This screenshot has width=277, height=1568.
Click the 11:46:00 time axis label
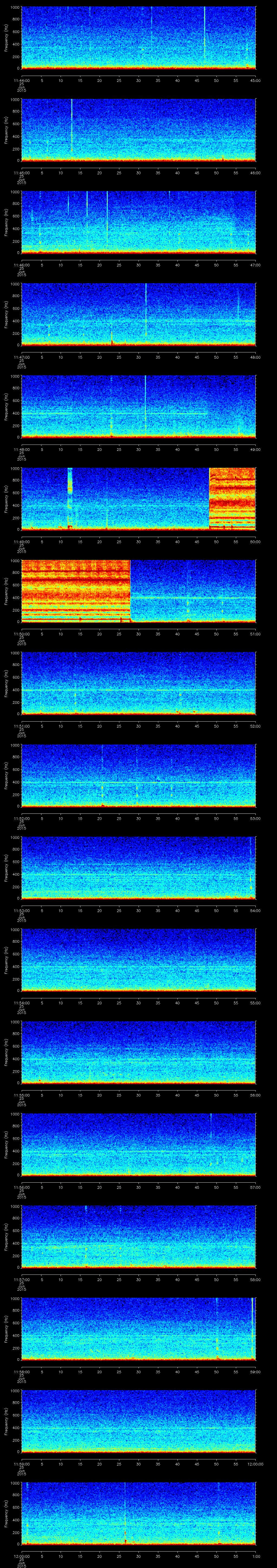[x=21, y=265]
